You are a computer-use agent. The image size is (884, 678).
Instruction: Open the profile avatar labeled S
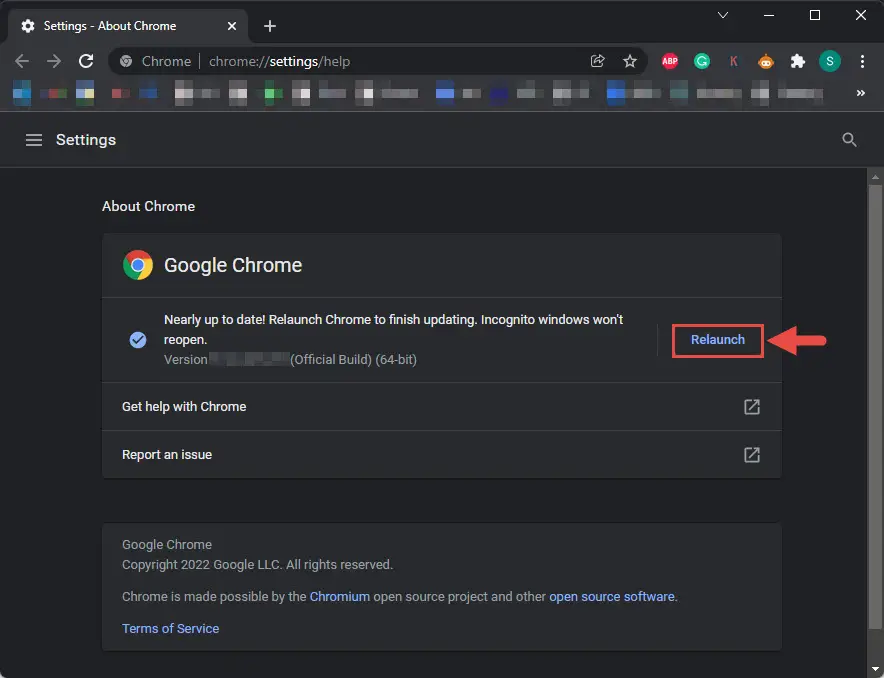click(x=829, y=61)
